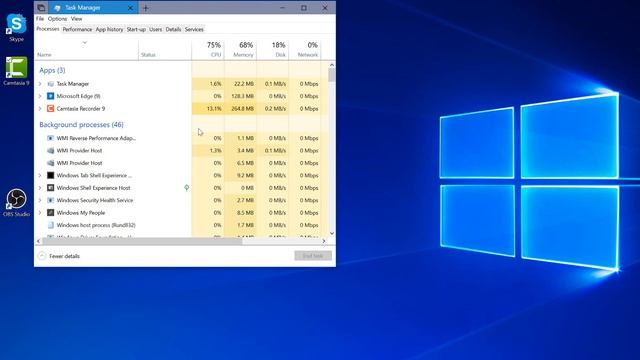Switch to the Start-up tab

pos(136,29)
